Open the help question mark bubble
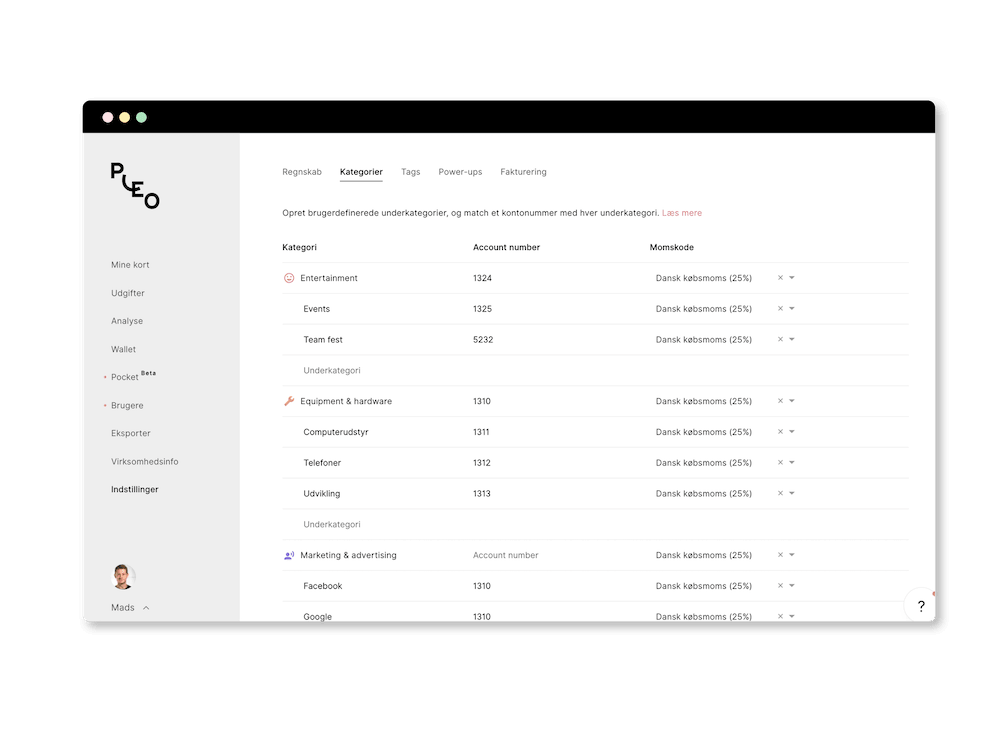1000x730 pixels. (920, 605)
